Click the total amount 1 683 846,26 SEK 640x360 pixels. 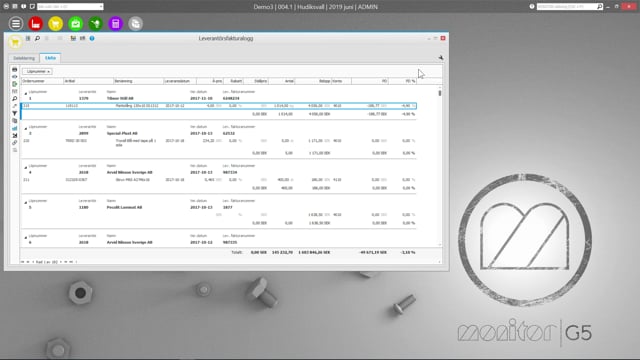pos(314,252)
